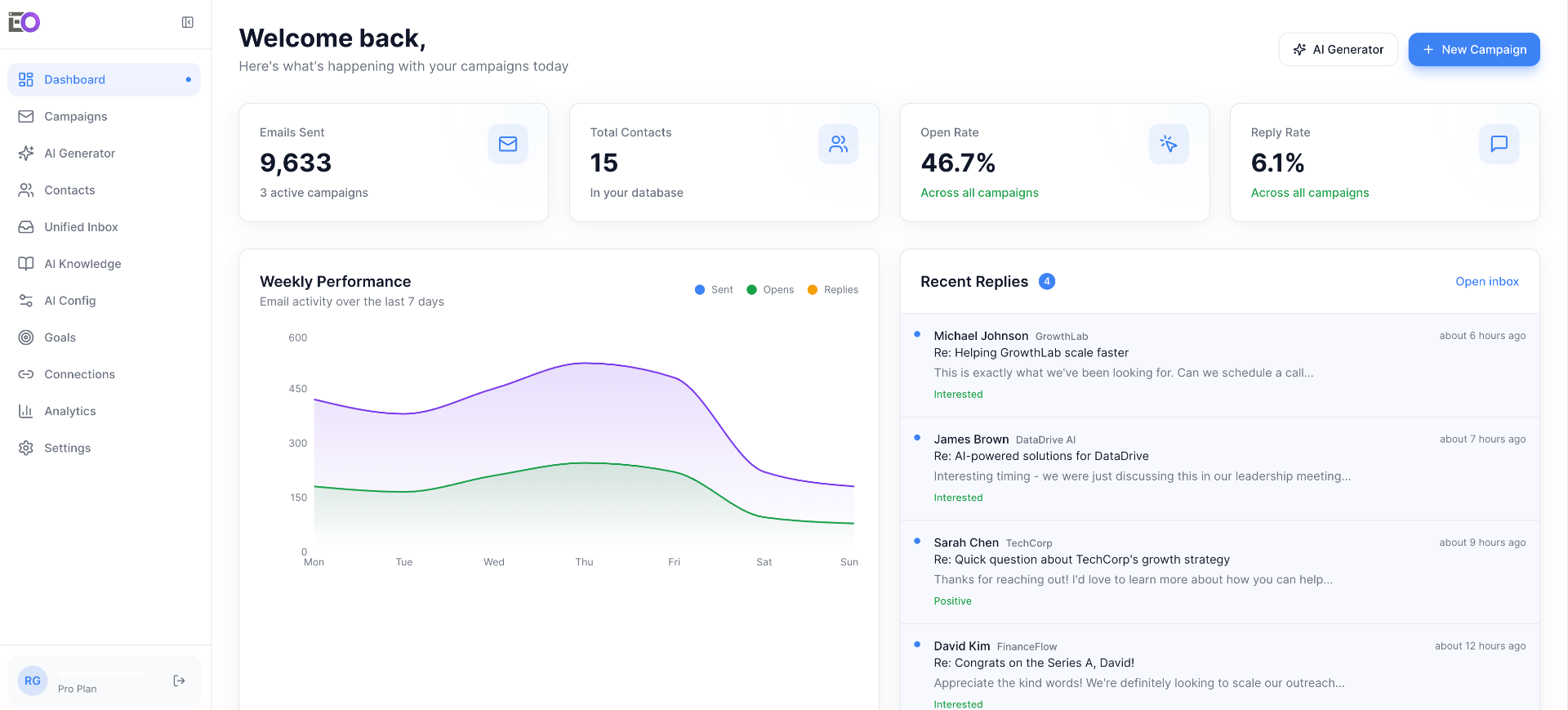Go to Unified Inbox in sidebar

click(x=81, y=227)
